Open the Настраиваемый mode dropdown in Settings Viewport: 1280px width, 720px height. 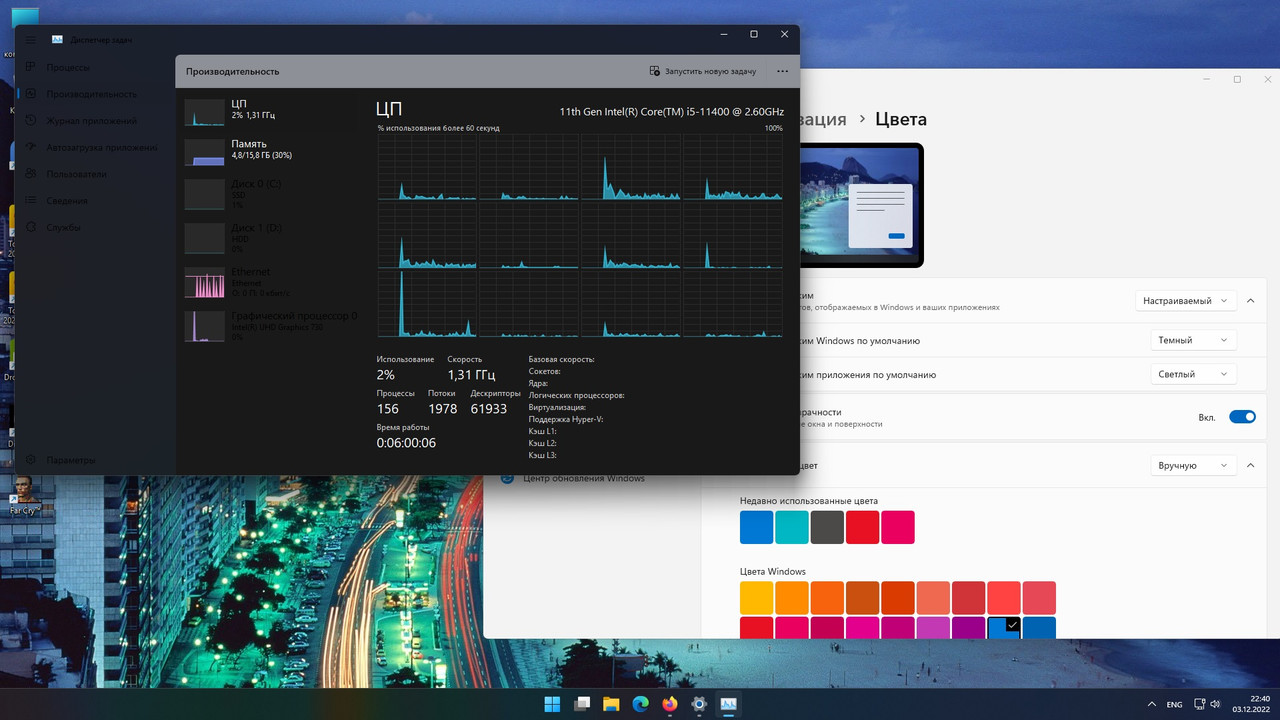tap(1186, 300)
